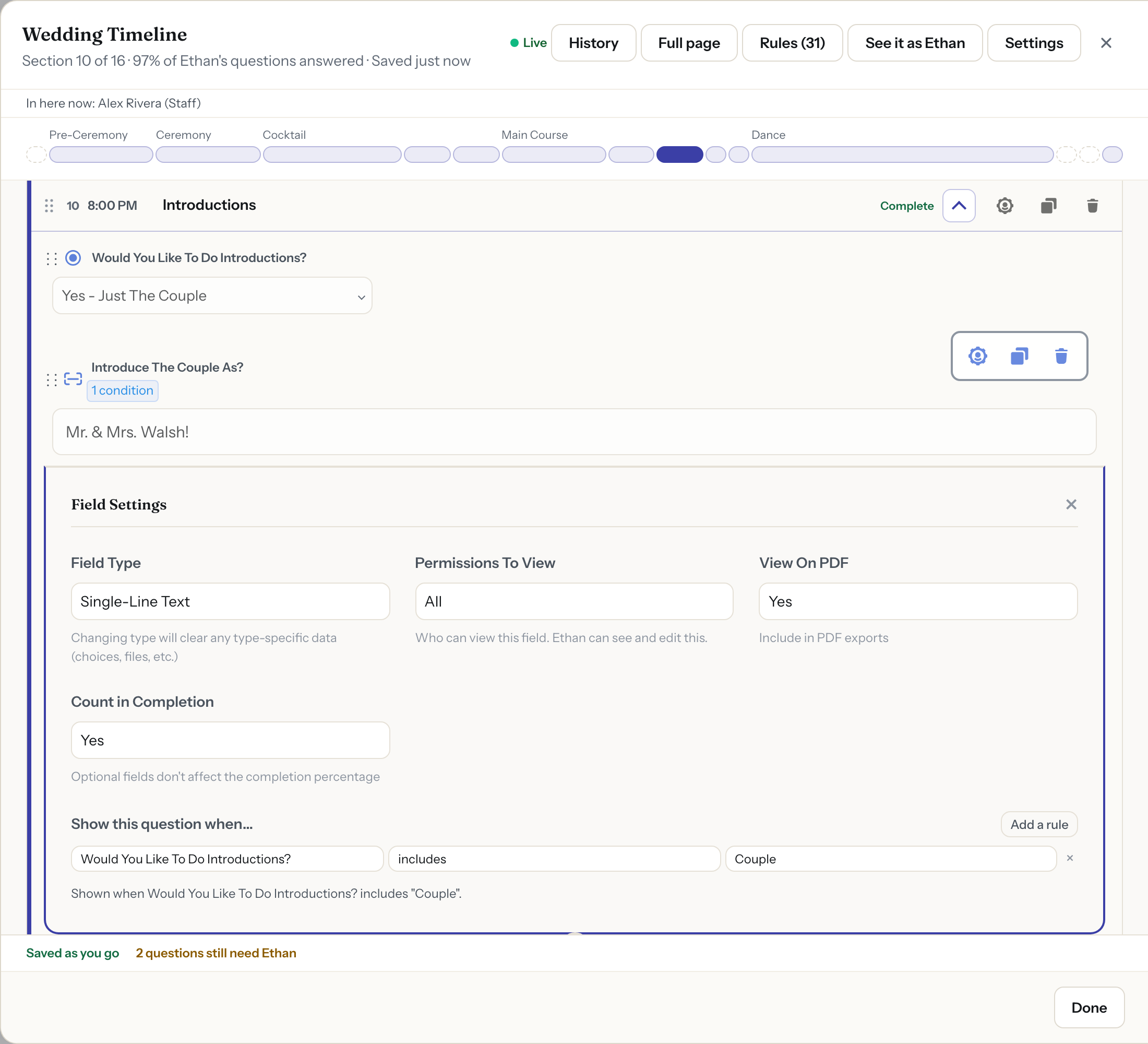
Task: Switch to Full page view
Action: (689, 43)
